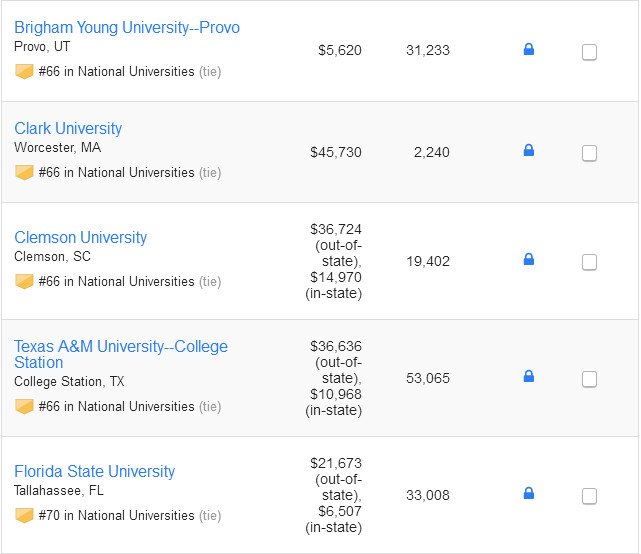The height and width of the screenshot is (554, 641).
Task: Enable the Texas A&M compare checkbox
Action: click(x=590, y=379)
